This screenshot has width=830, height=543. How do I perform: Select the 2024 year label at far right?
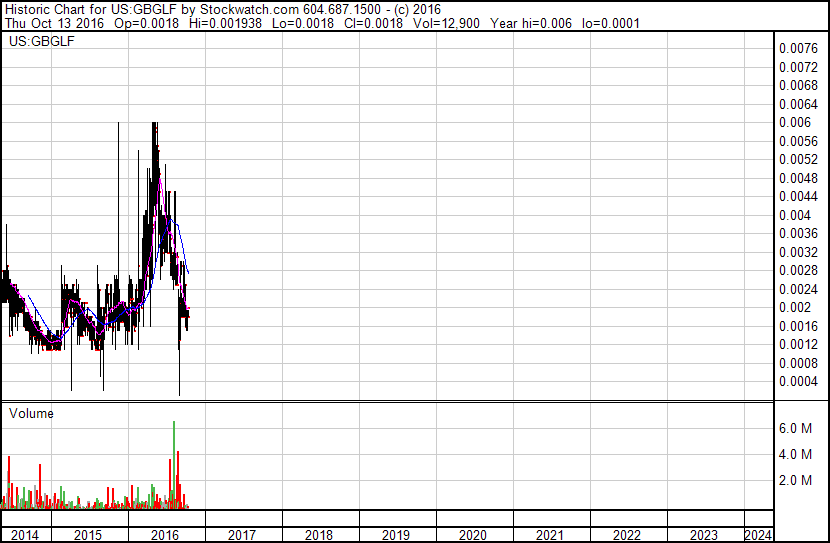pyautogui.click(x=757, y=535)
